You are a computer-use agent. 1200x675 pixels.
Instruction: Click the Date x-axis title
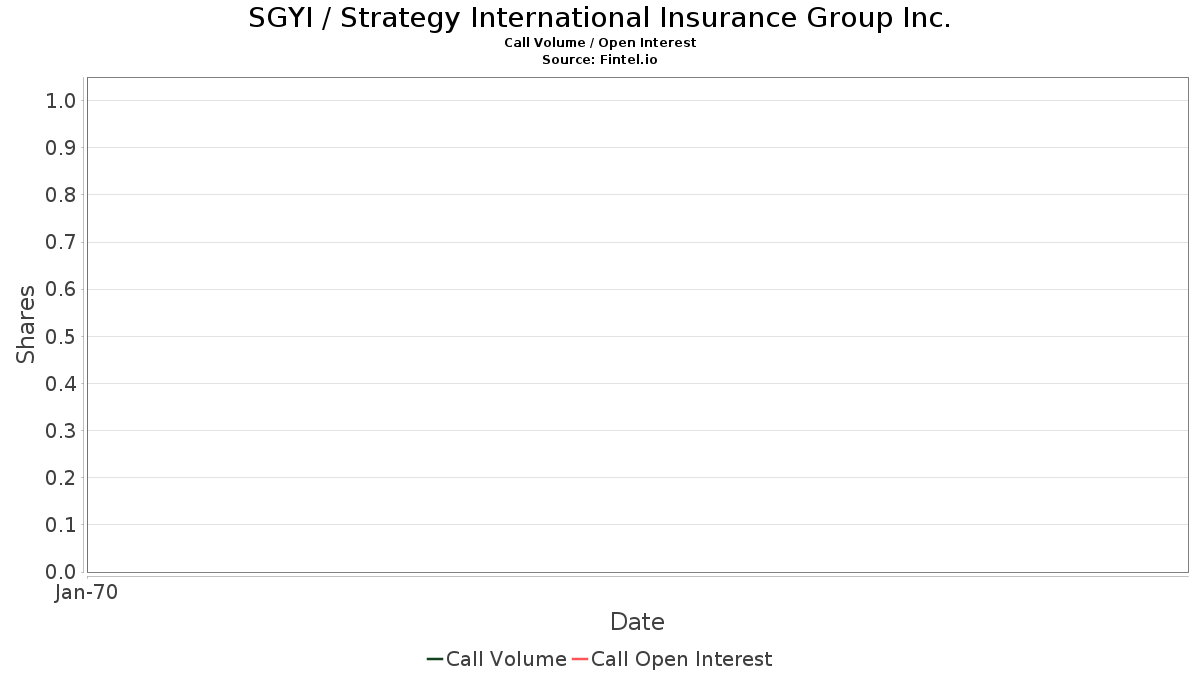637,622
